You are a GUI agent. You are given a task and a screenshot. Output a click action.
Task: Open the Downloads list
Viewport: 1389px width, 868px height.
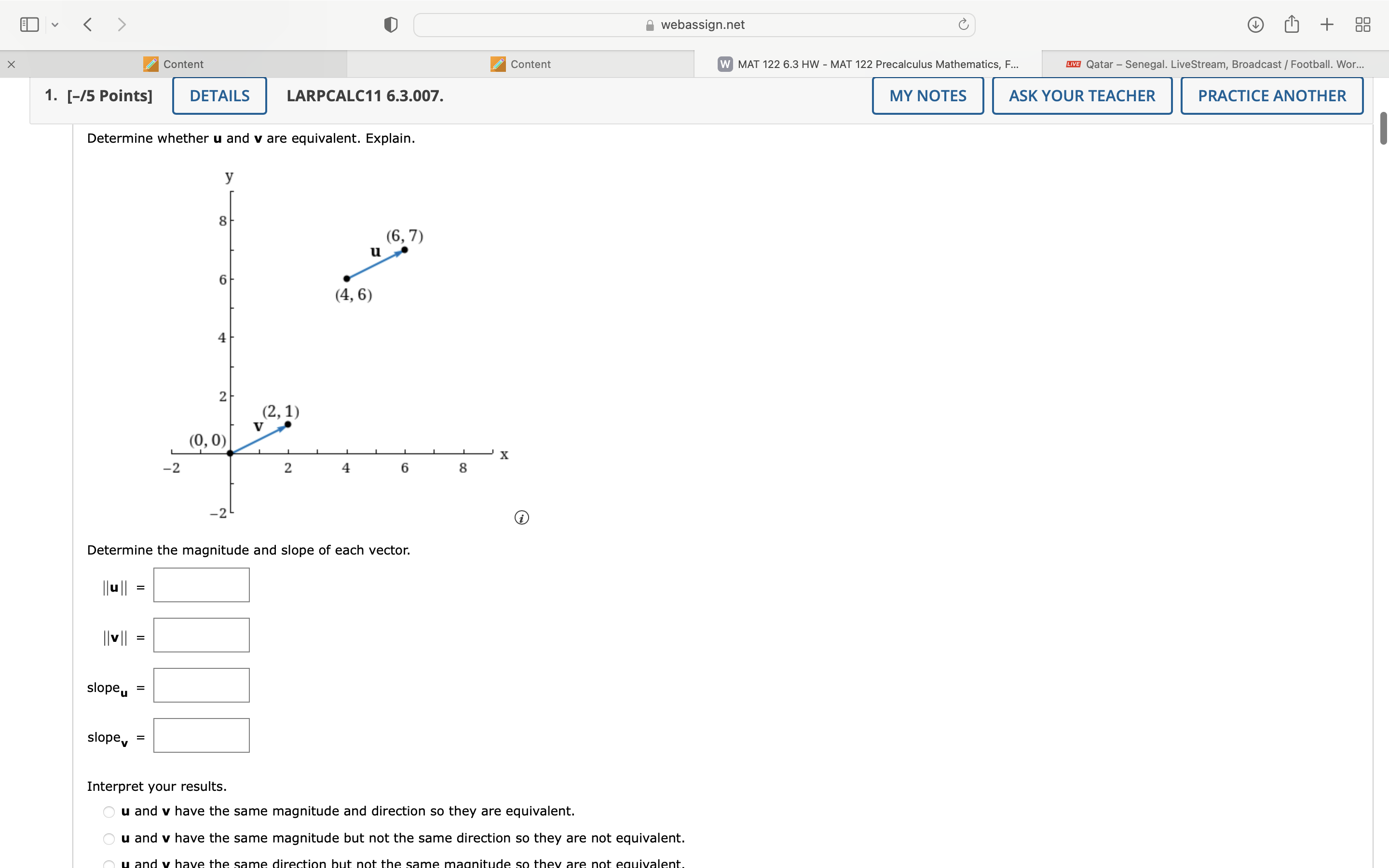tap(1255, 24)
